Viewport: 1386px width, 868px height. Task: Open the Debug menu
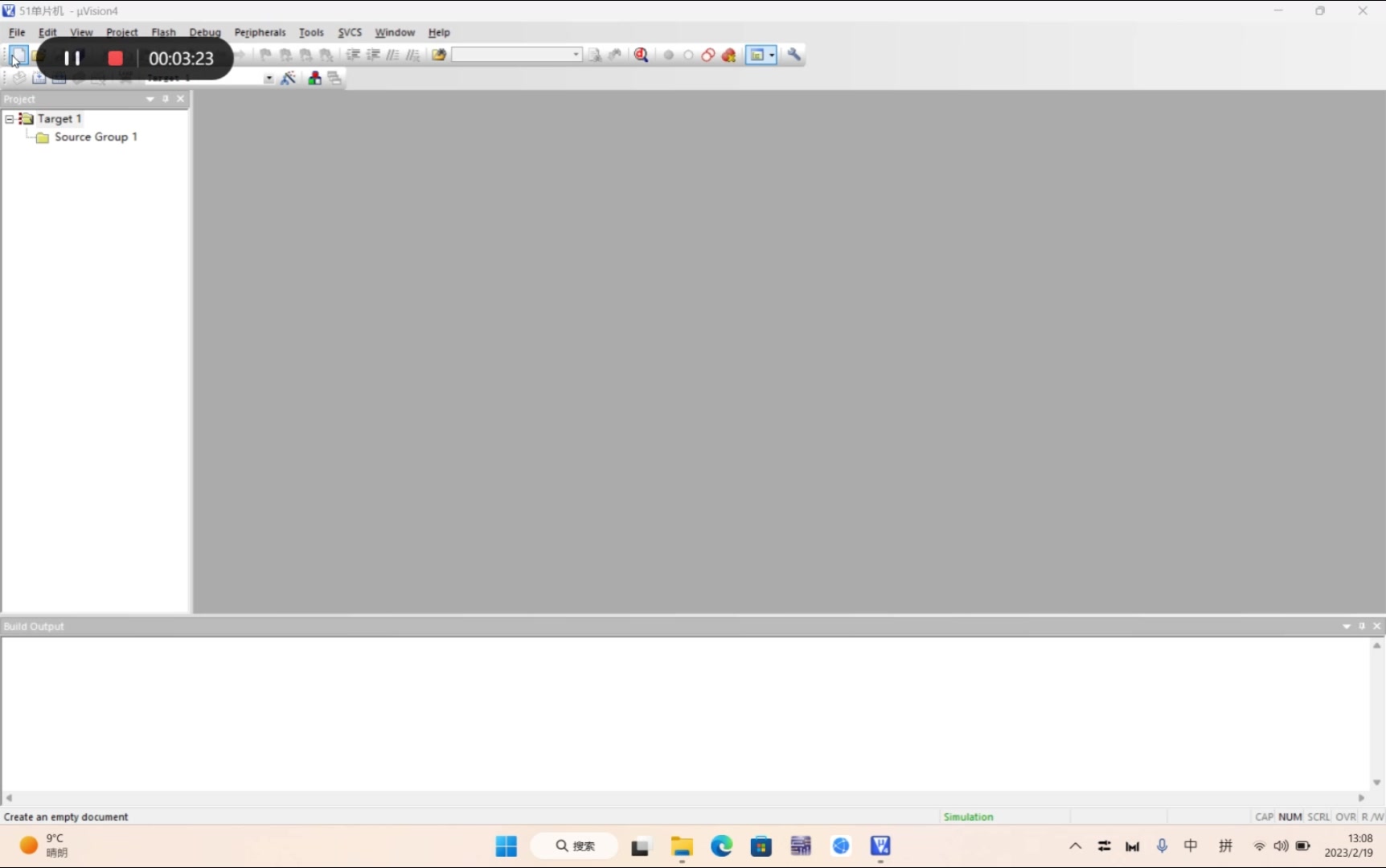[205, 32]
